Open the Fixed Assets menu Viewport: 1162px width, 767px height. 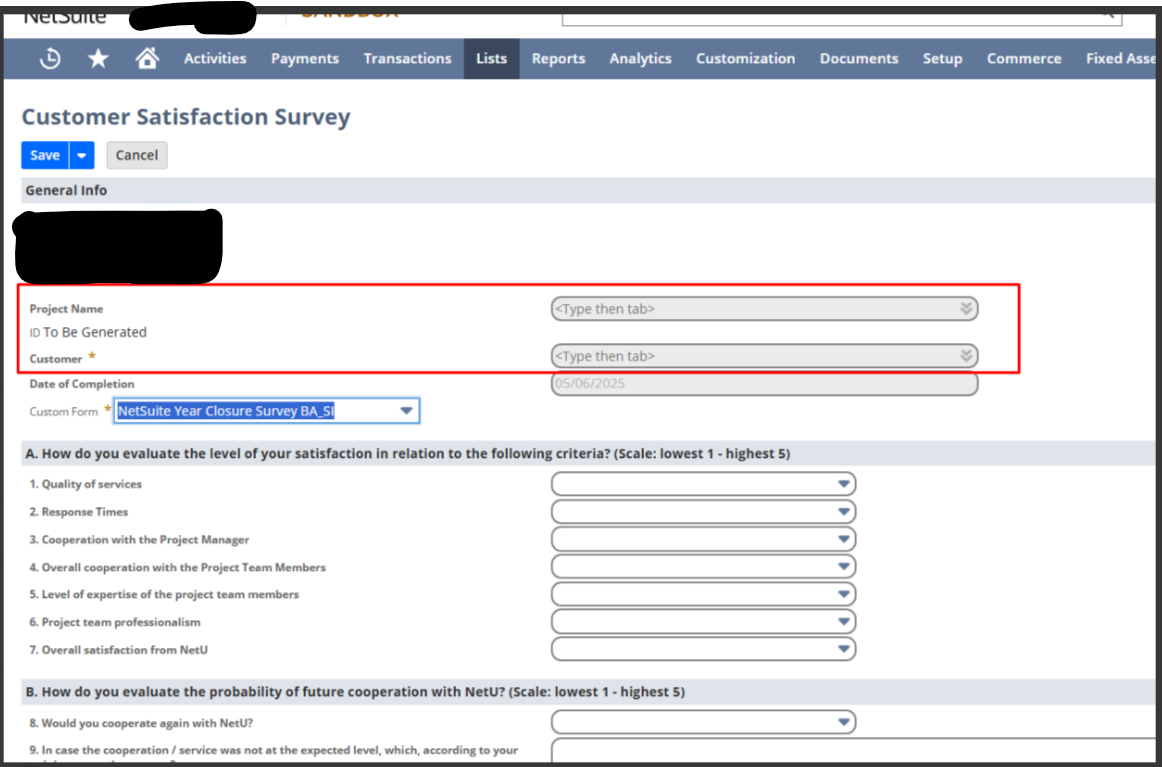[x=1121, y=59]
